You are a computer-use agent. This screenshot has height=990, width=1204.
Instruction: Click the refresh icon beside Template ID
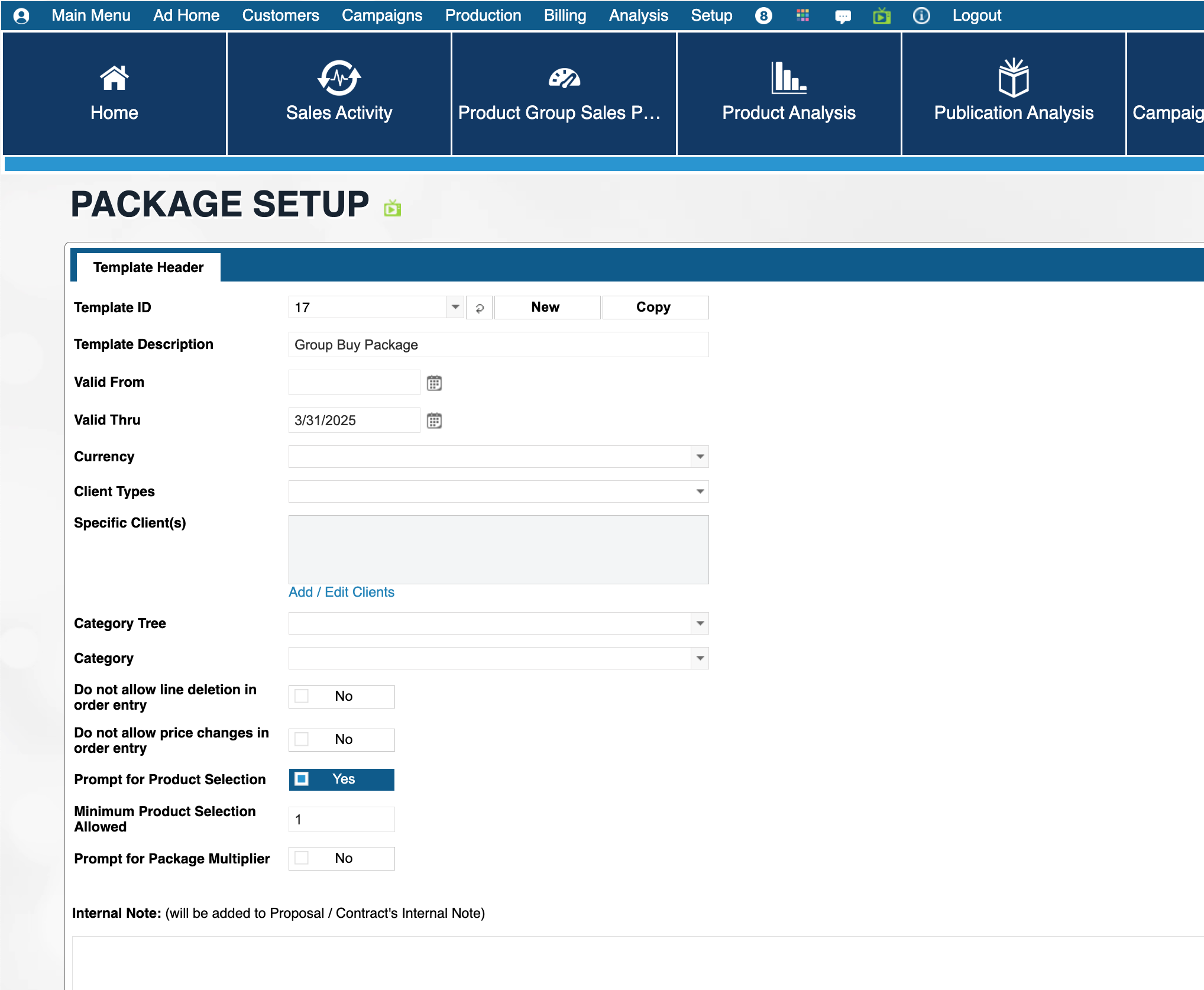pos(480,308)
